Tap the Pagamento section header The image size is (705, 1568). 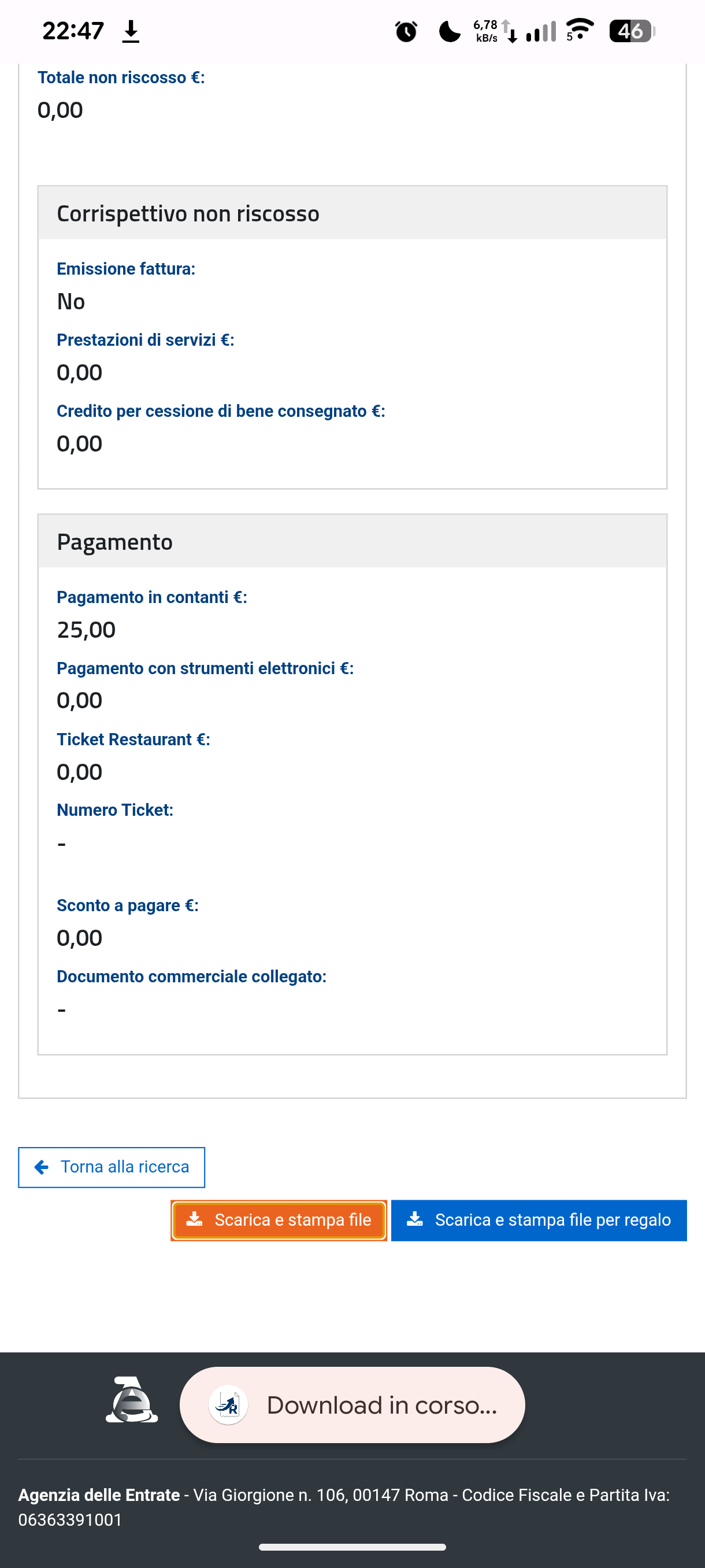tap(114, 541)
